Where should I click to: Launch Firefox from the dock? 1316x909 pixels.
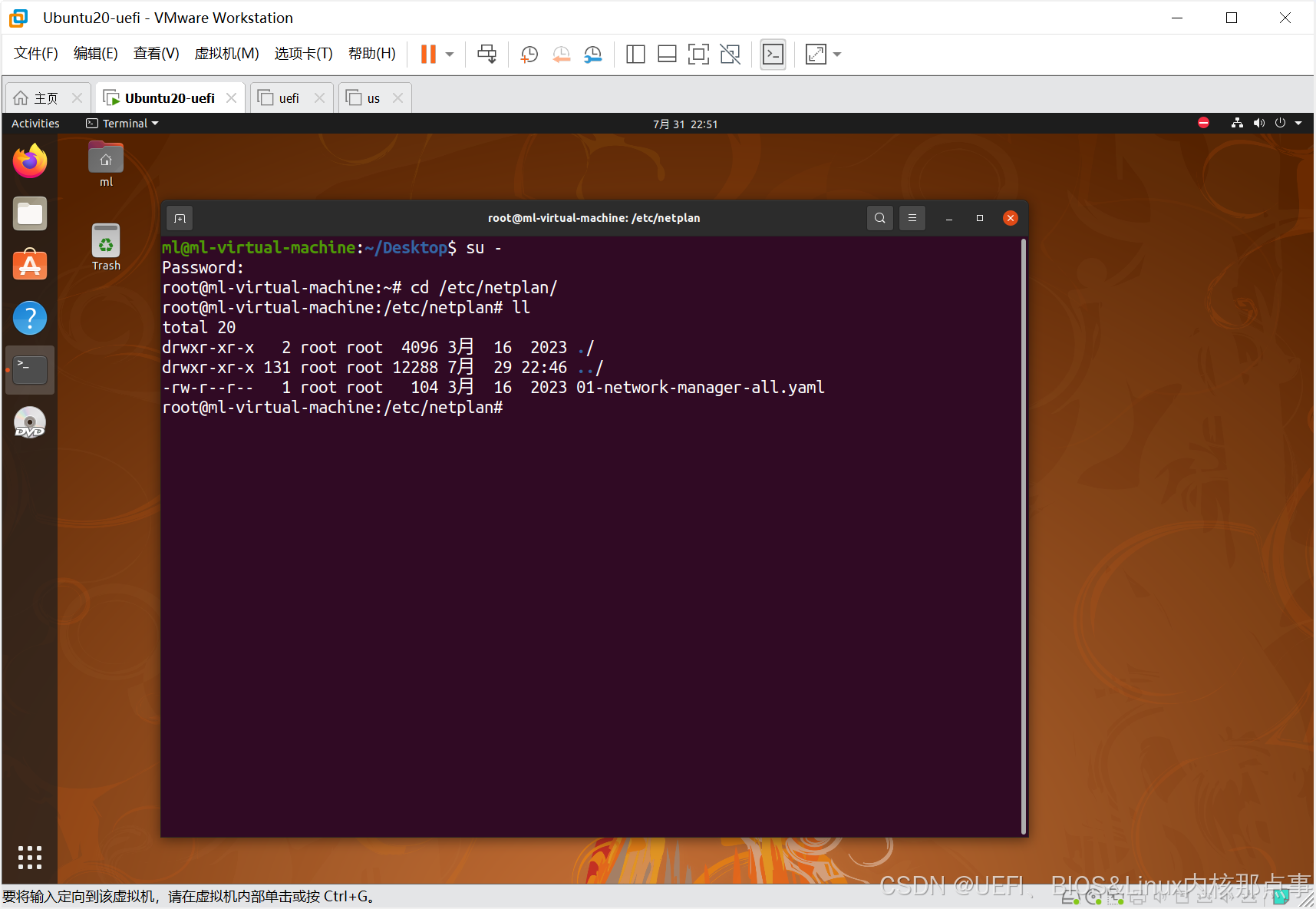[x=30, y=161]
